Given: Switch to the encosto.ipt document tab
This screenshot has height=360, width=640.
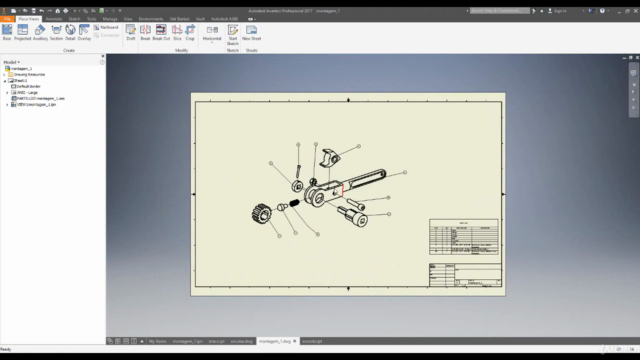Looking at the screenshot, I should (312, 341).
